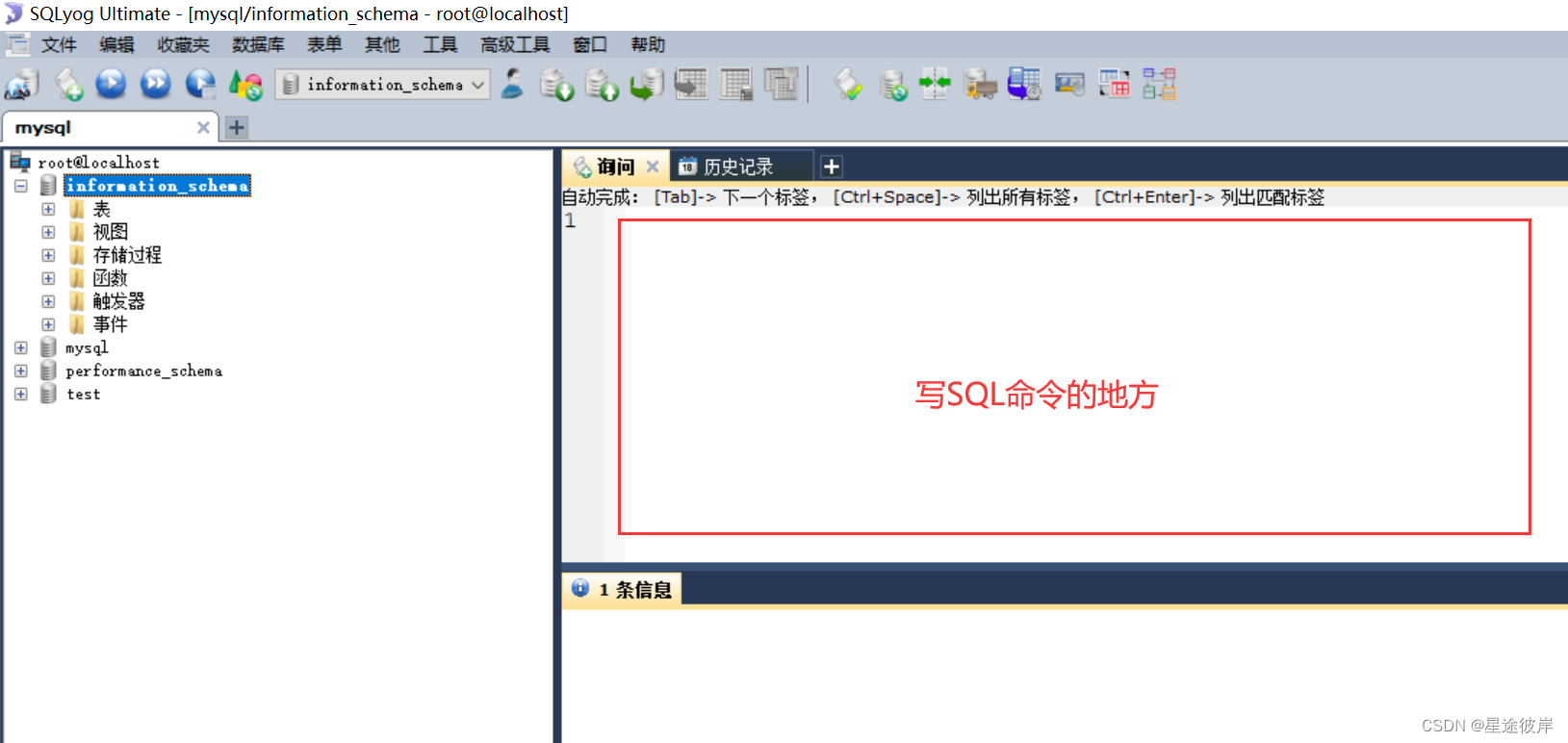This screenshot has height=743, width=1568.
Task: Click the scroll with green checkmark icon
Action: [848, 85]
